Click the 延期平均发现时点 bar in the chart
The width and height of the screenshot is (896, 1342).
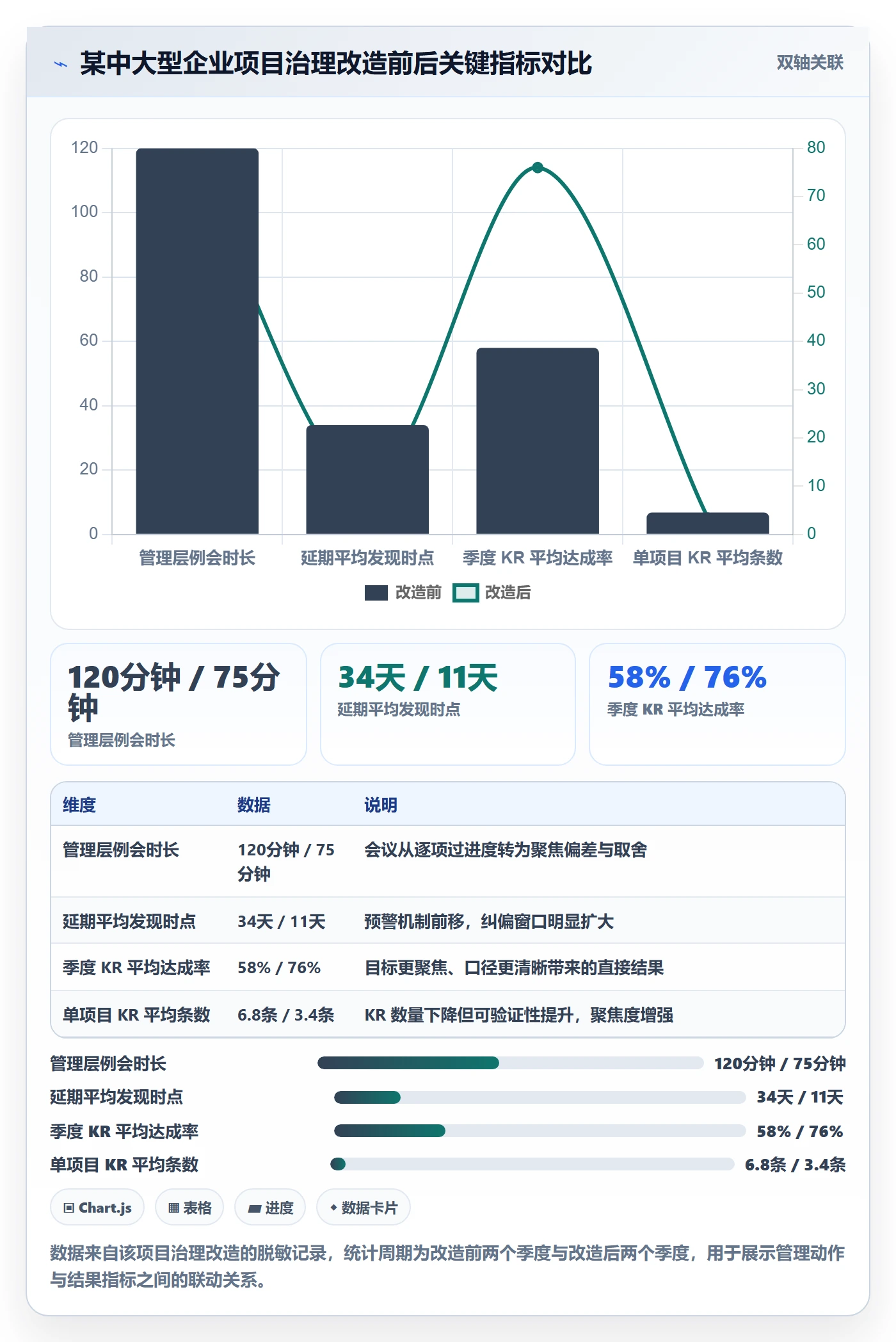[367, 480]
